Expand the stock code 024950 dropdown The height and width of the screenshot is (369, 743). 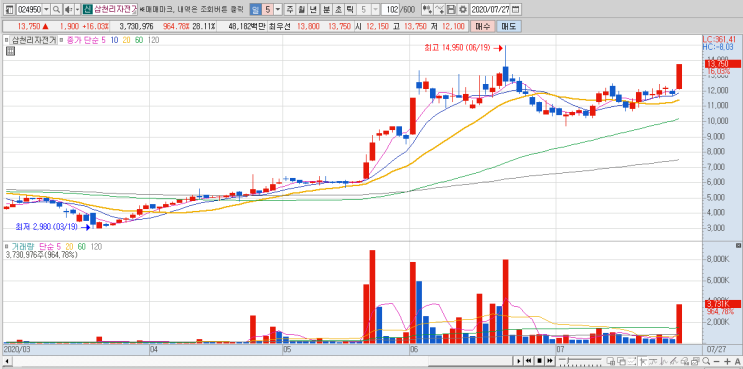click(46, 9)
